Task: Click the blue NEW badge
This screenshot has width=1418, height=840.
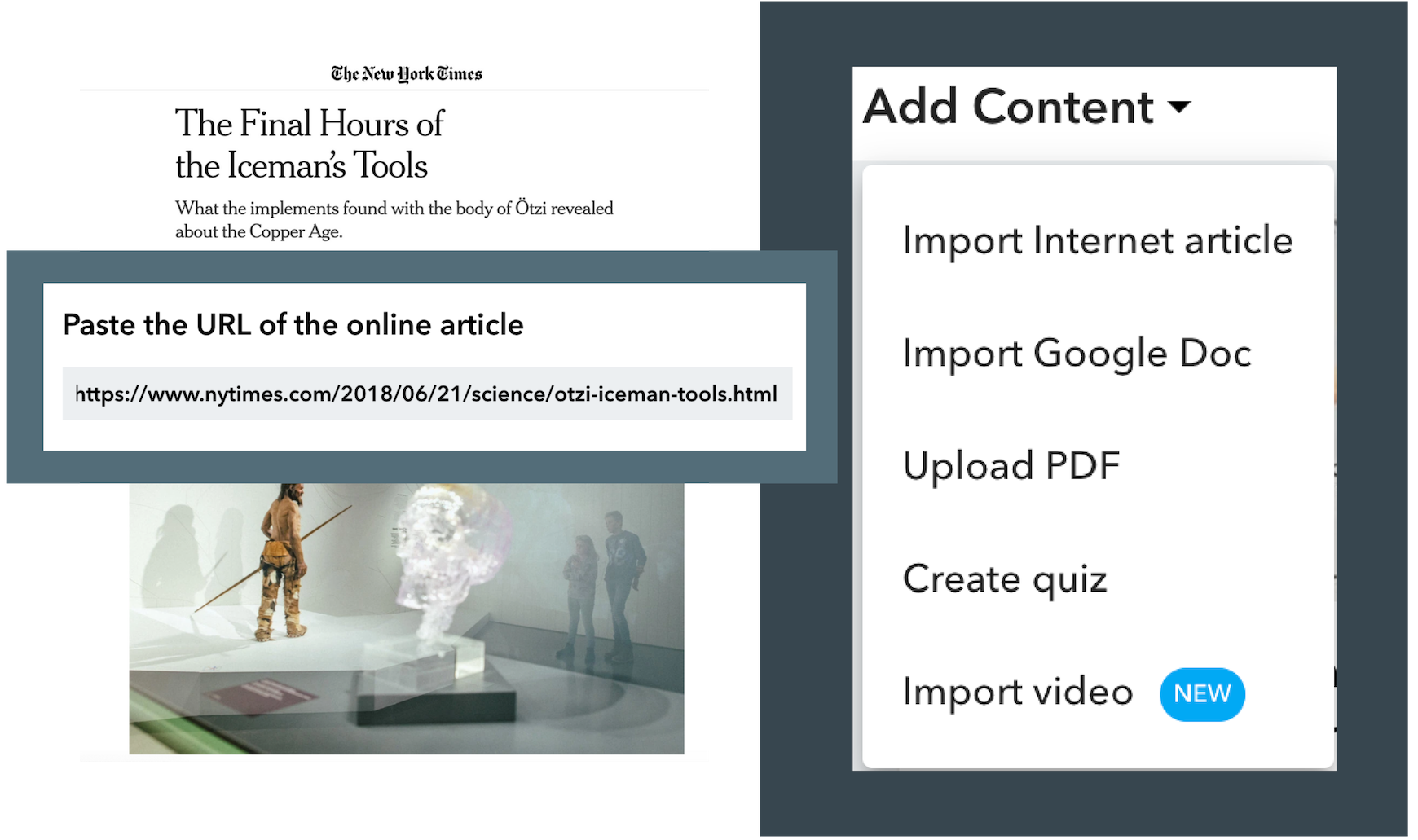Action: pyautogui.click(x=1202, y=693)
